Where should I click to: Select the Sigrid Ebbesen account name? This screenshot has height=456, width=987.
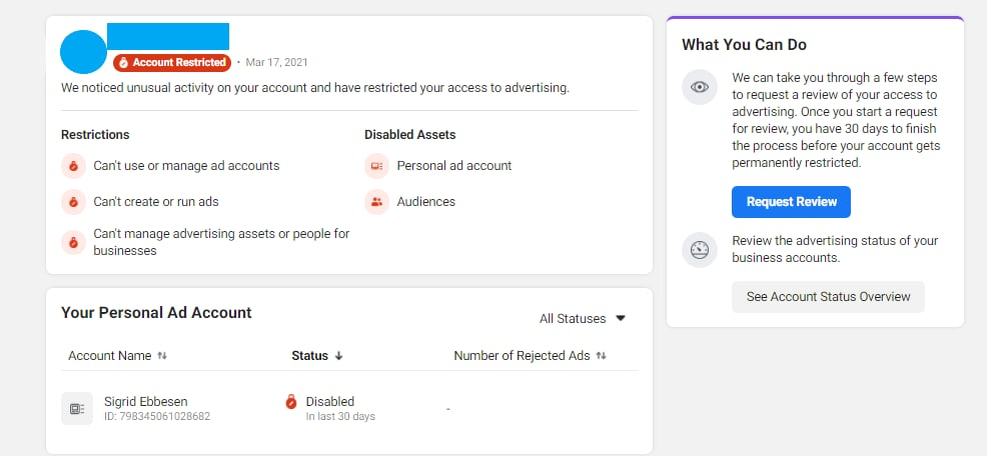coord(144,401)
